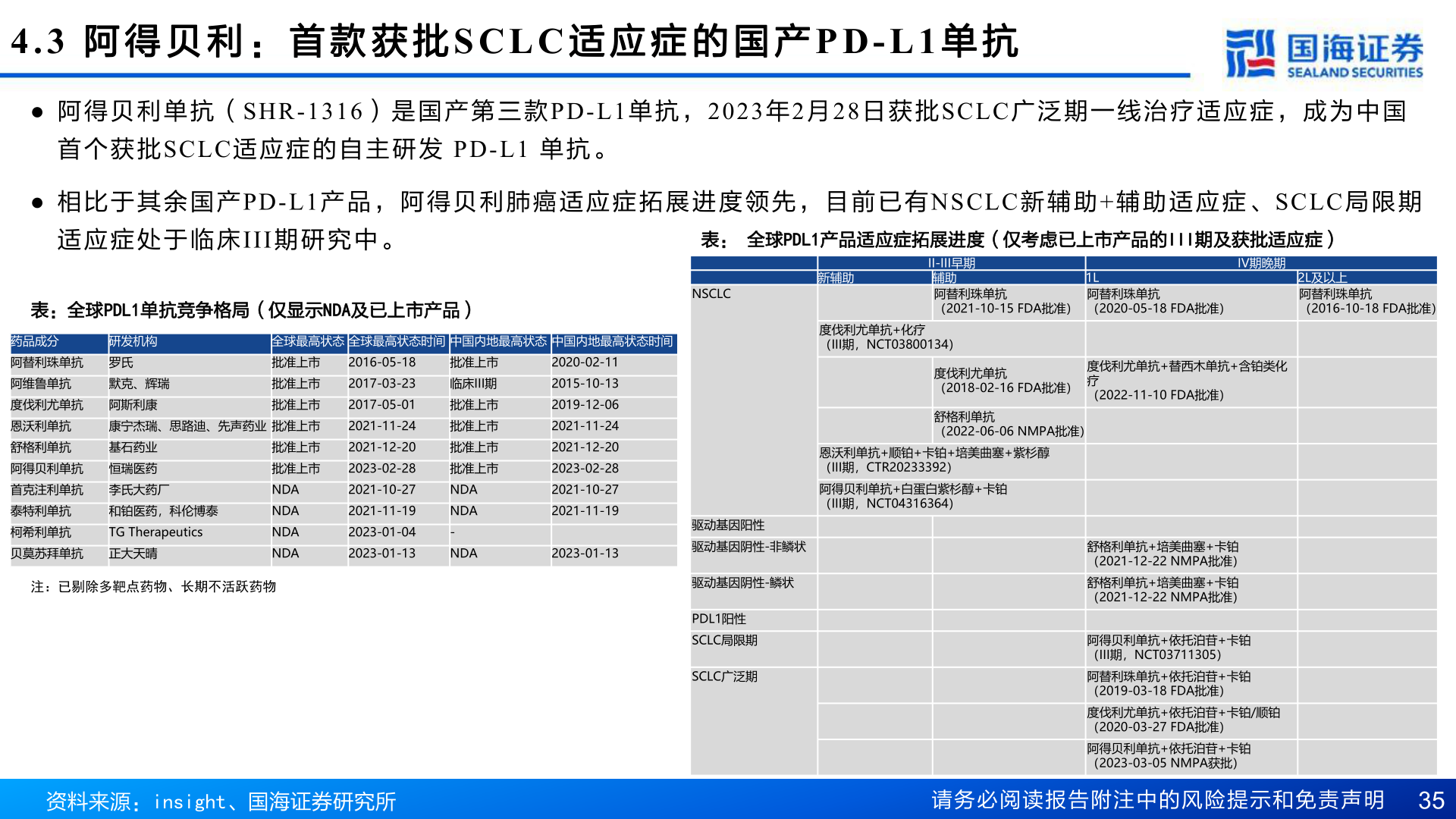Viewport: 1456px width, 819px height.
Task: Click cell "2021-10-15 FDA批准"
Action: point(1009,301)
